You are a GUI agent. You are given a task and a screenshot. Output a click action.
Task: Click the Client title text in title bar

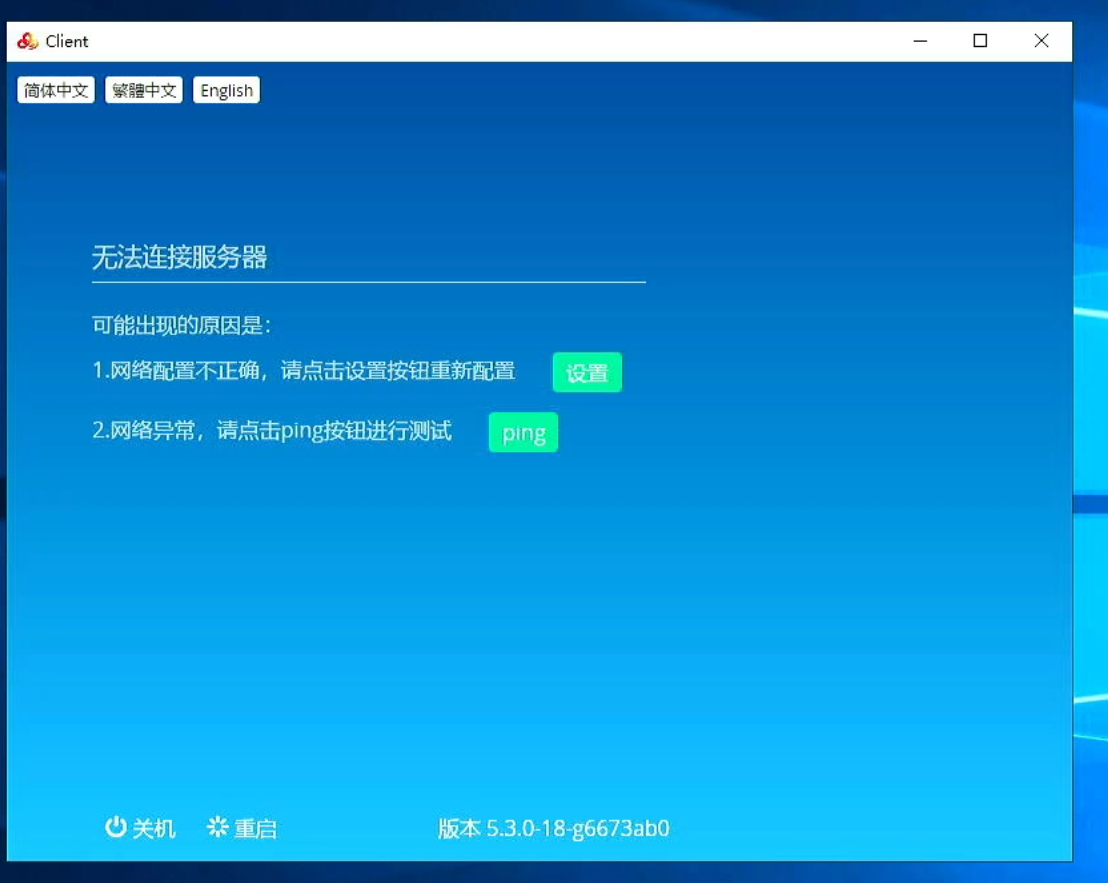[x=67, y=41]
